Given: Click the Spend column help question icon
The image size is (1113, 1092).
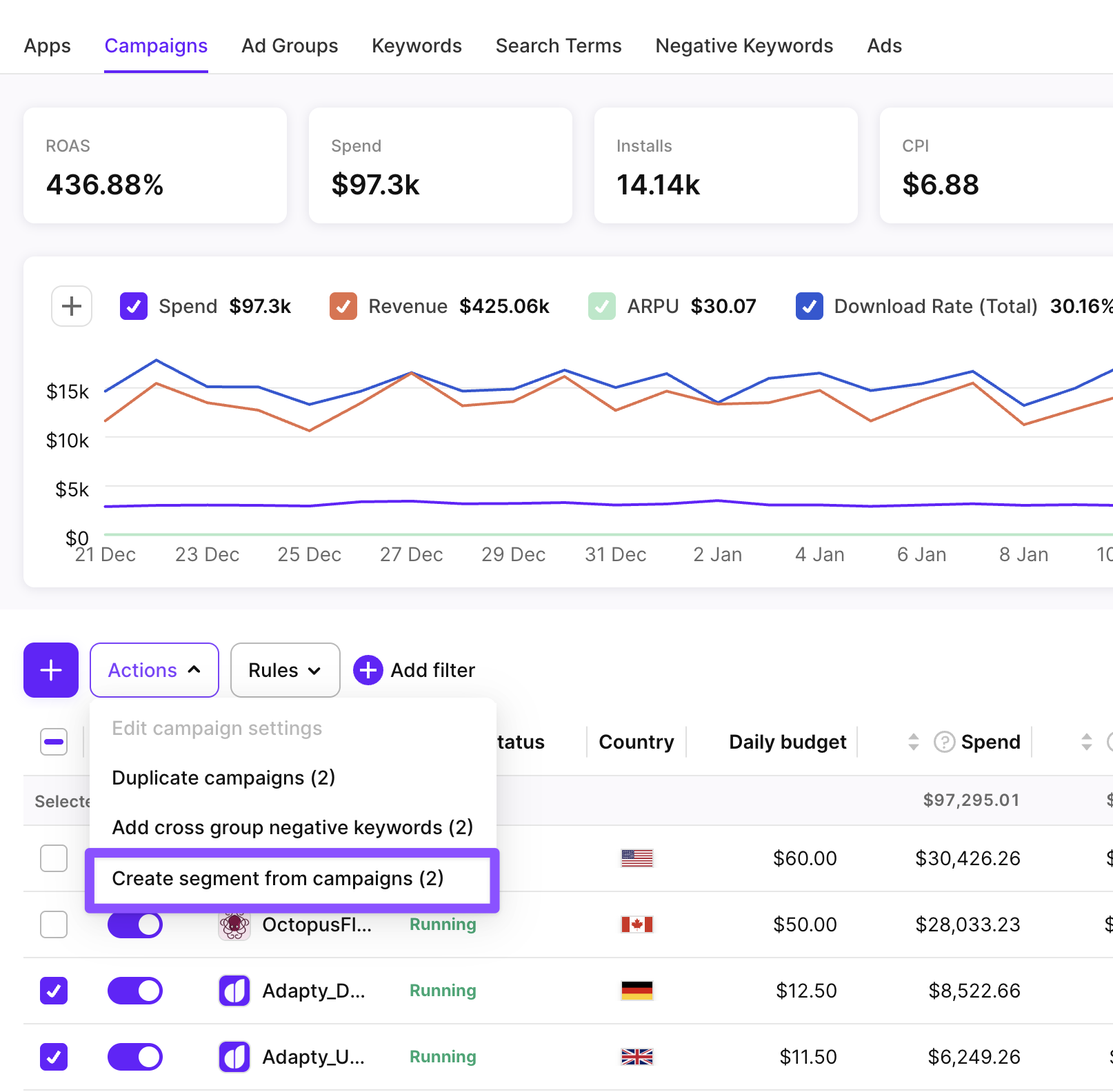Looking at the screenshot, I should tap(944, 742).
